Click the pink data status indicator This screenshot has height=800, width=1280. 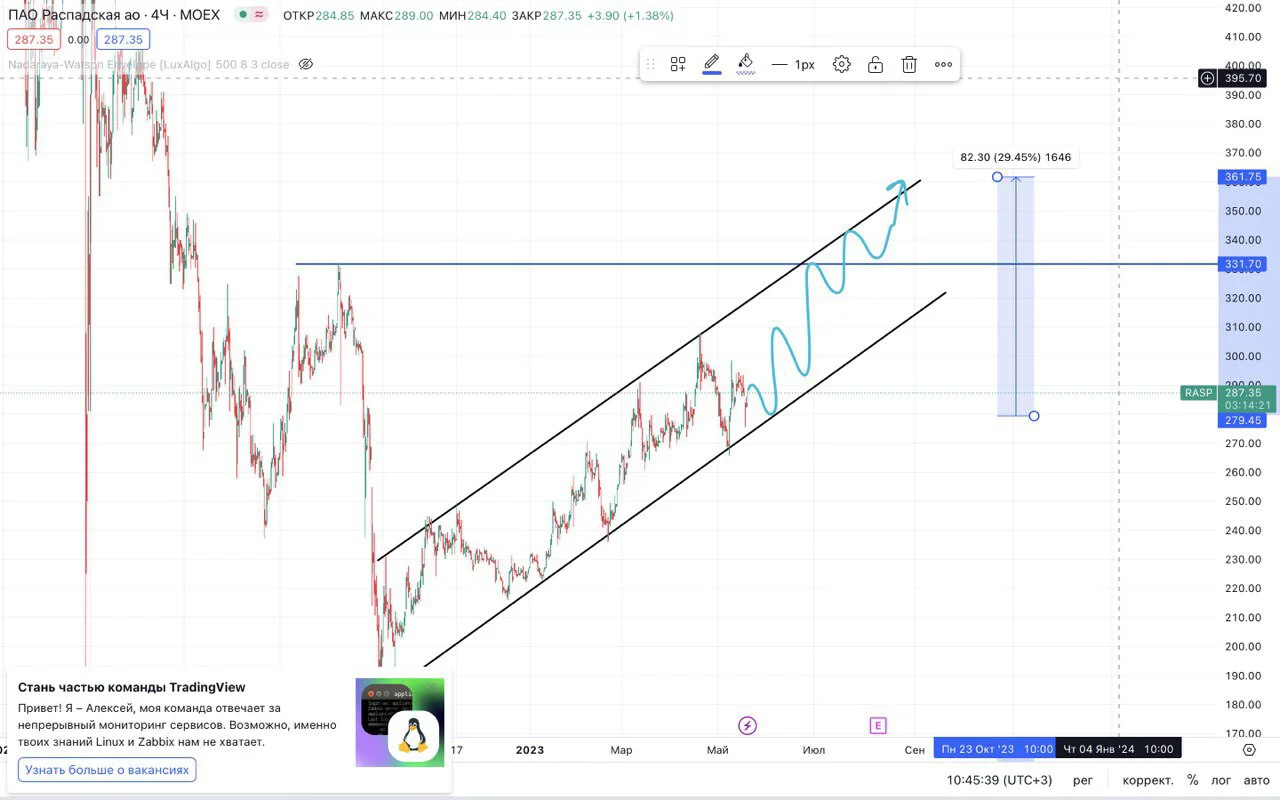pos(260,15)
